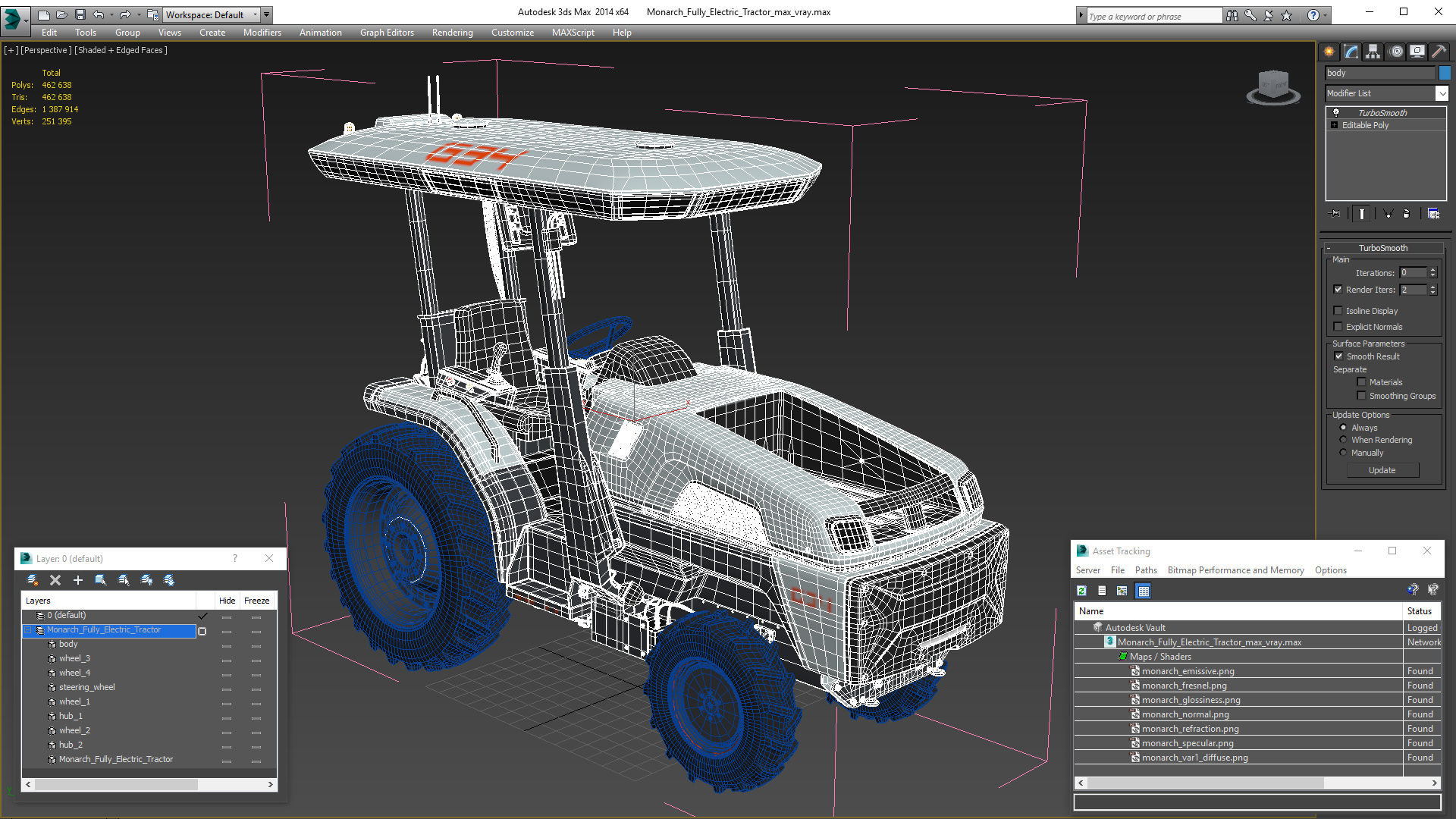Screen dimensions: 1456x819
Task: Open the Rendering menu
Action: 452,33
